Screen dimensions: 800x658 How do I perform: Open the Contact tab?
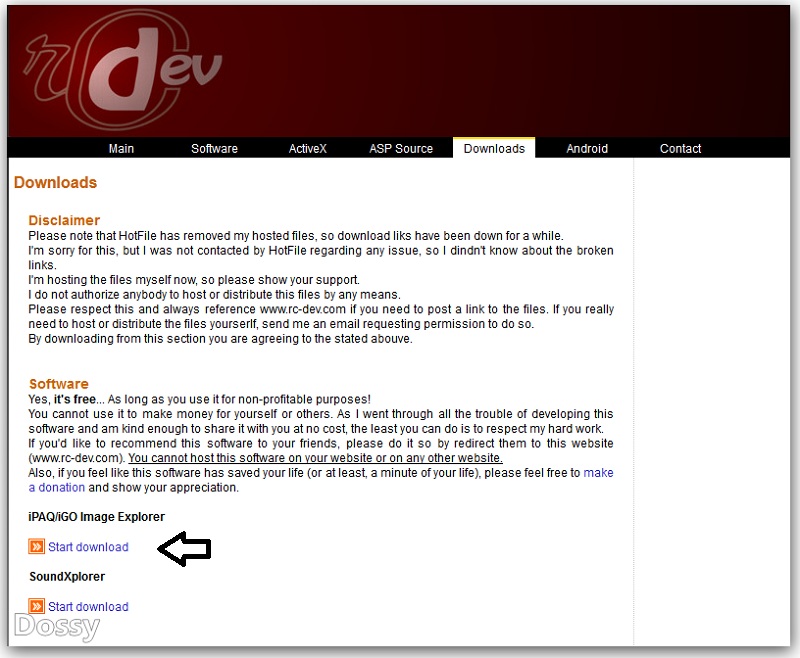point(680,148)
